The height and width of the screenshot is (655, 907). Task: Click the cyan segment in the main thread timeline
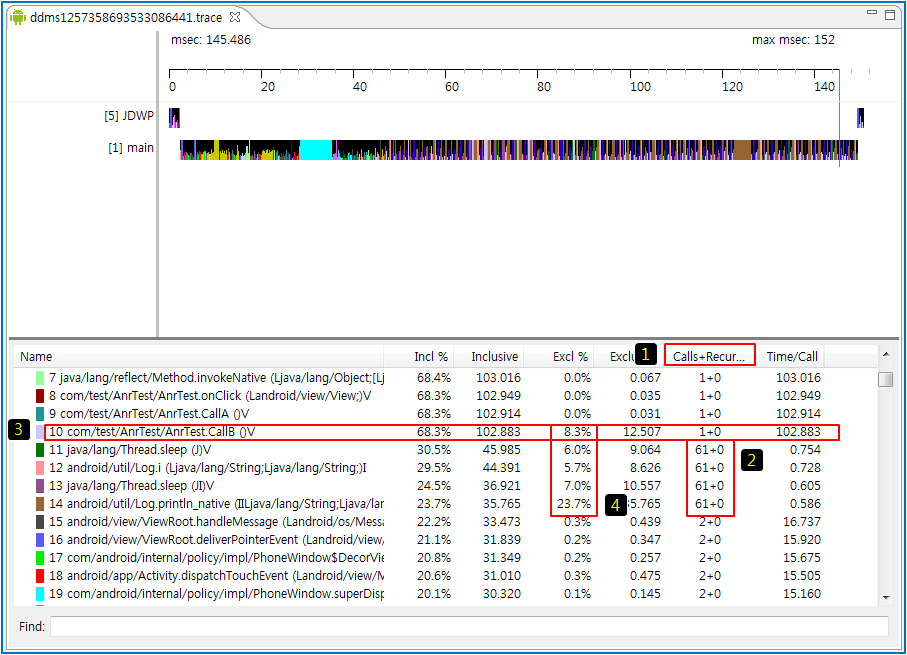pos(316,150)
